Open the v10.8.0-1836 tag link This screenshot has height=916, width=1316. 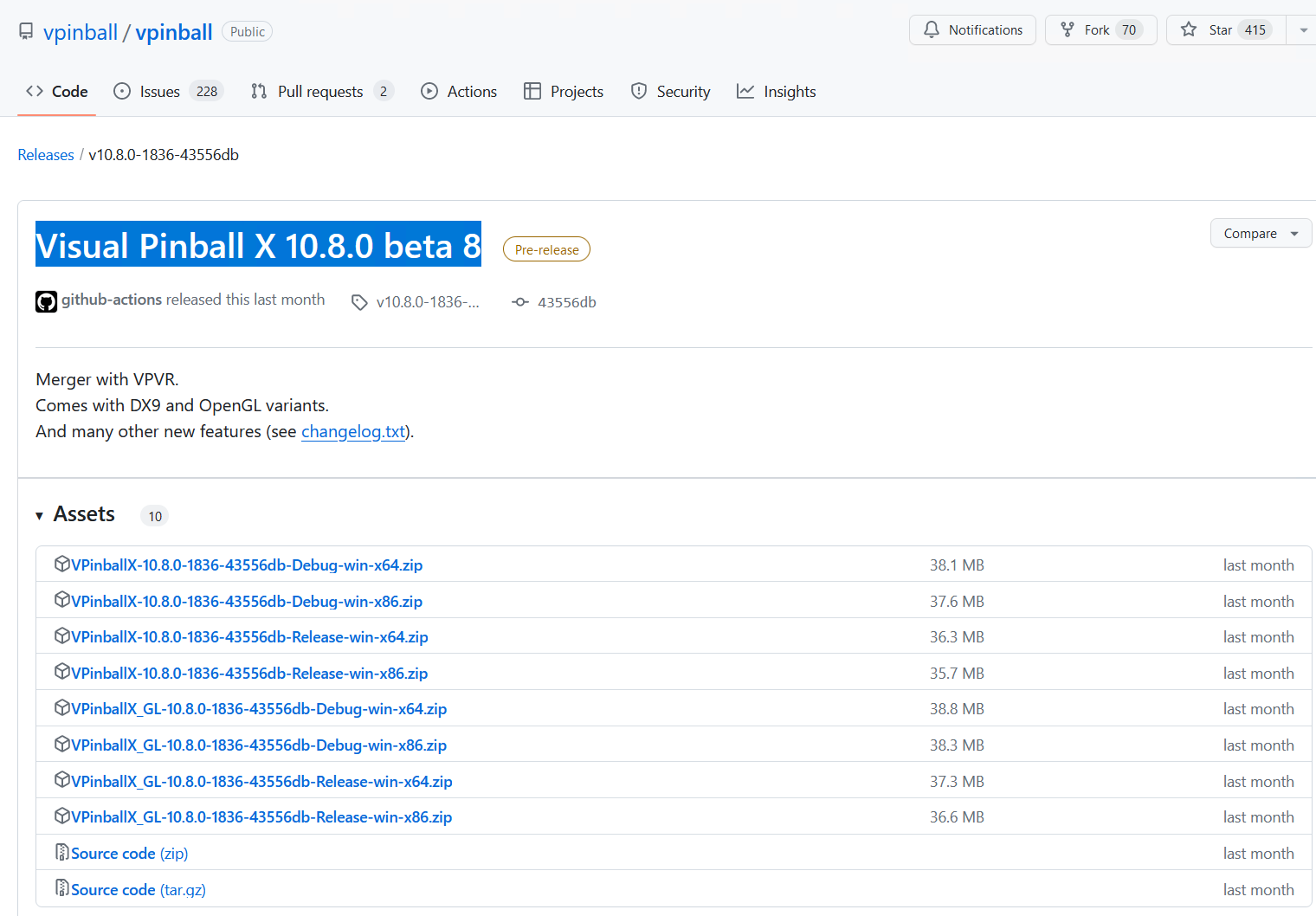click(428, 302)
